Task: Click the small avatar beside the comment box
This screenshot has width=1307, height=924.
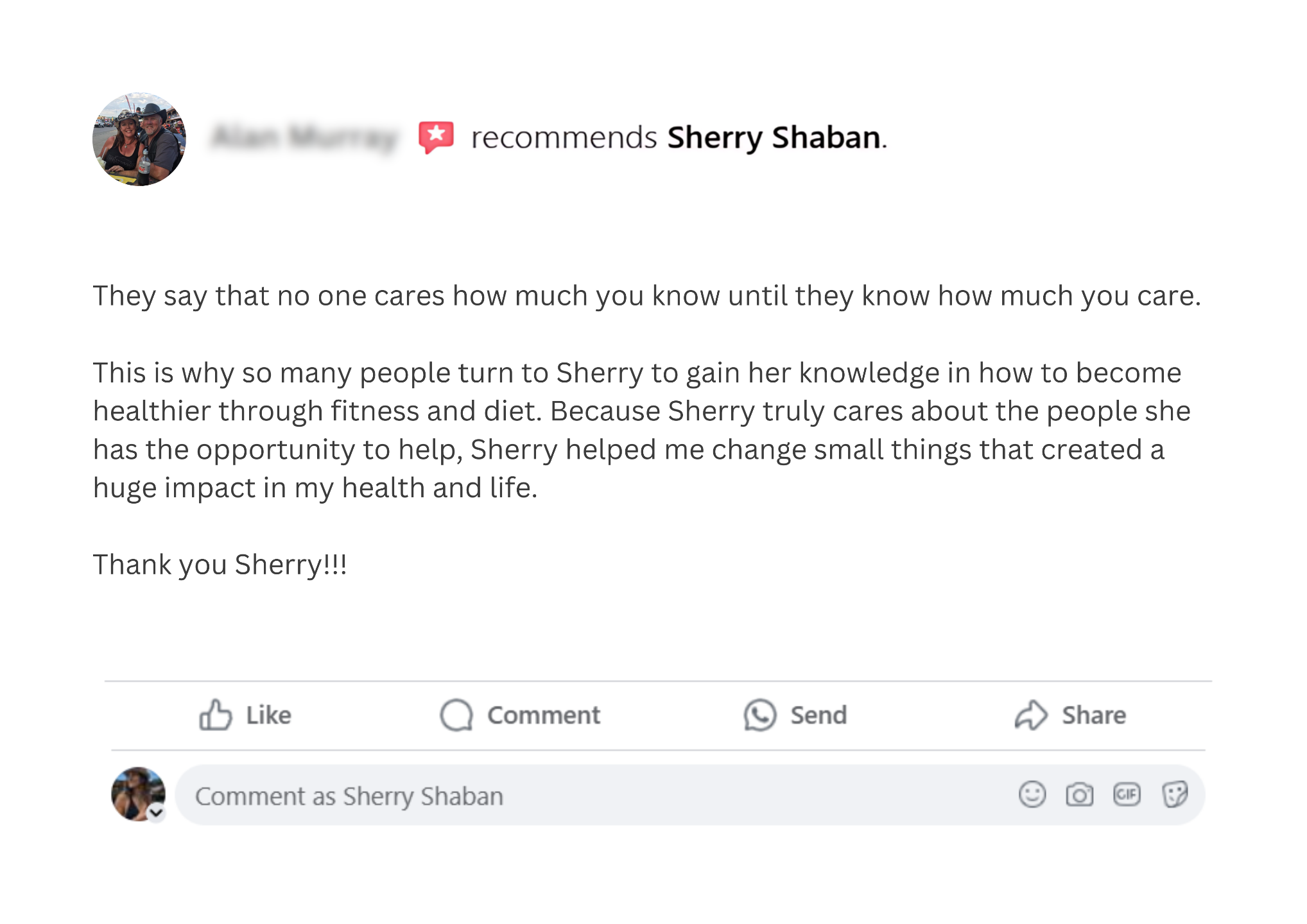Action: point(136,792)
